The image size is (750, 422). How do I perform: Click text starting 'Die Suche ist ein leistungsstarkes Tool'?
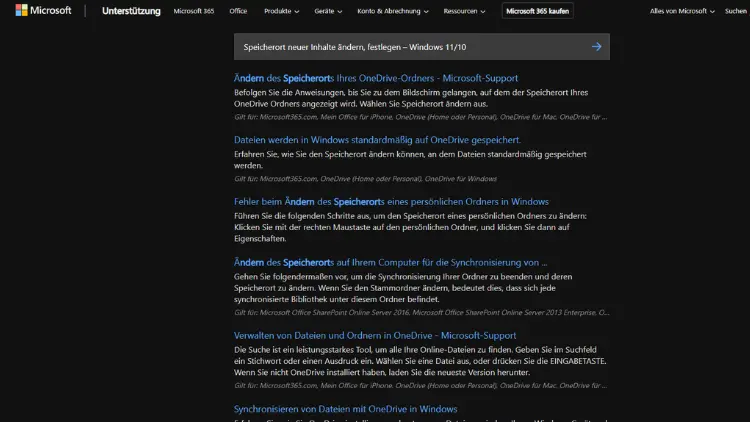click(420, 361)
